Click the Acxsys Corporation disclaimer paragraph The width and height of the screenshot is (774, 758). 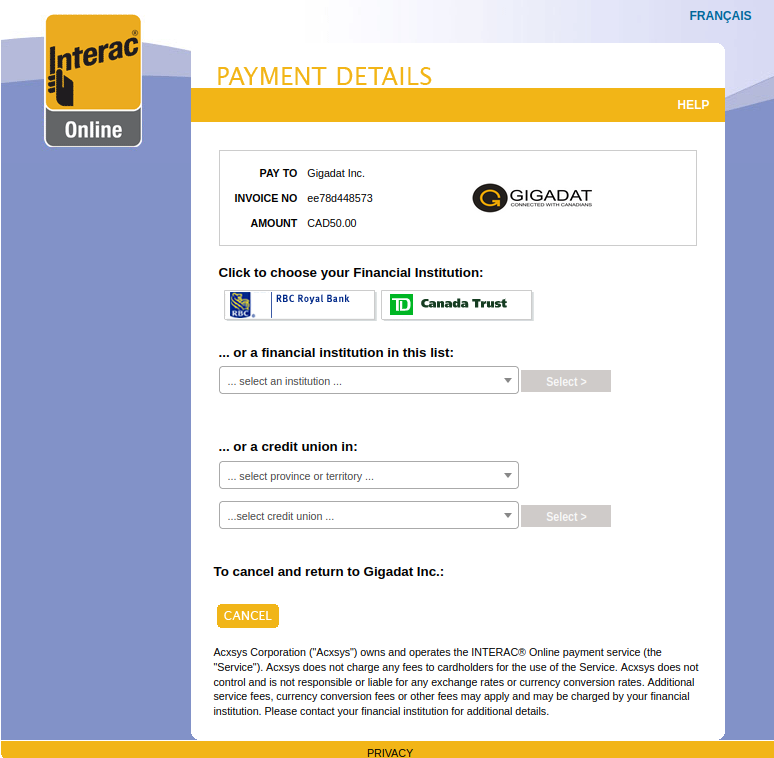coord(456,682)
